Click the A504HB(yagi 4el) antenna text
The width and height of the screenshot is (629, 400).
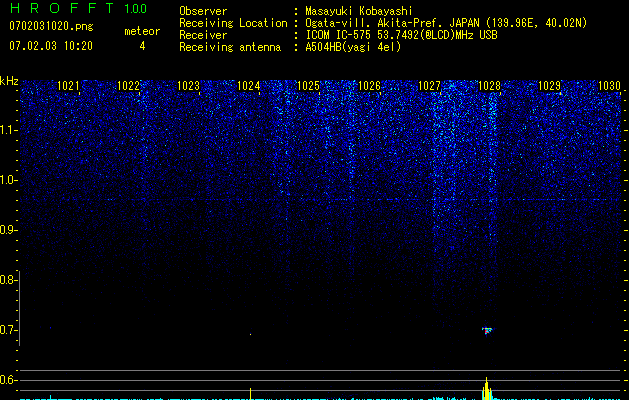[x=353, y=47]
